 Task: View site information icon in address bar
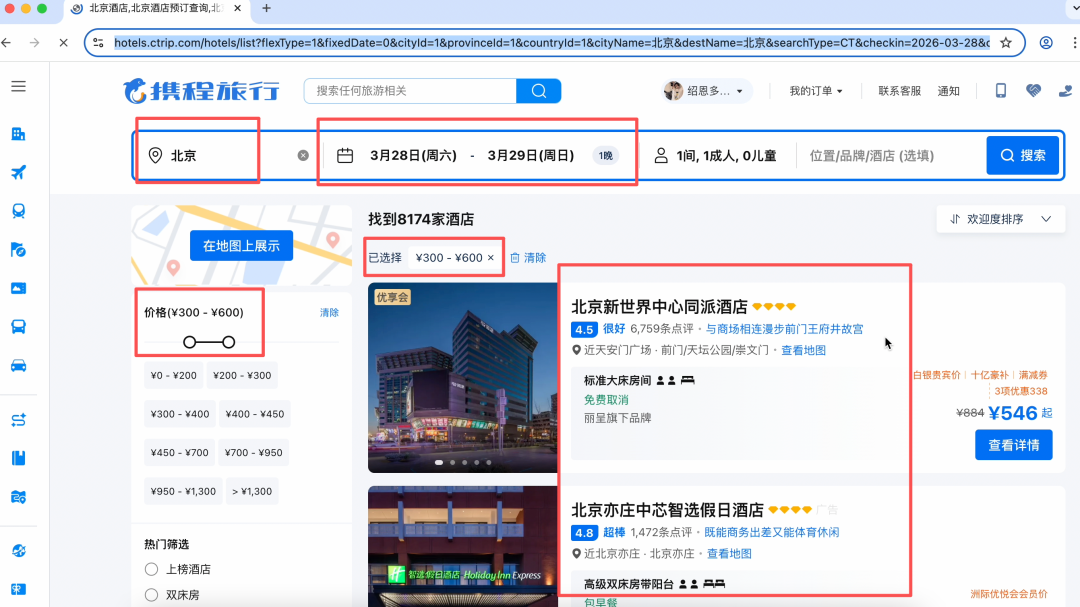pos(98,43)
